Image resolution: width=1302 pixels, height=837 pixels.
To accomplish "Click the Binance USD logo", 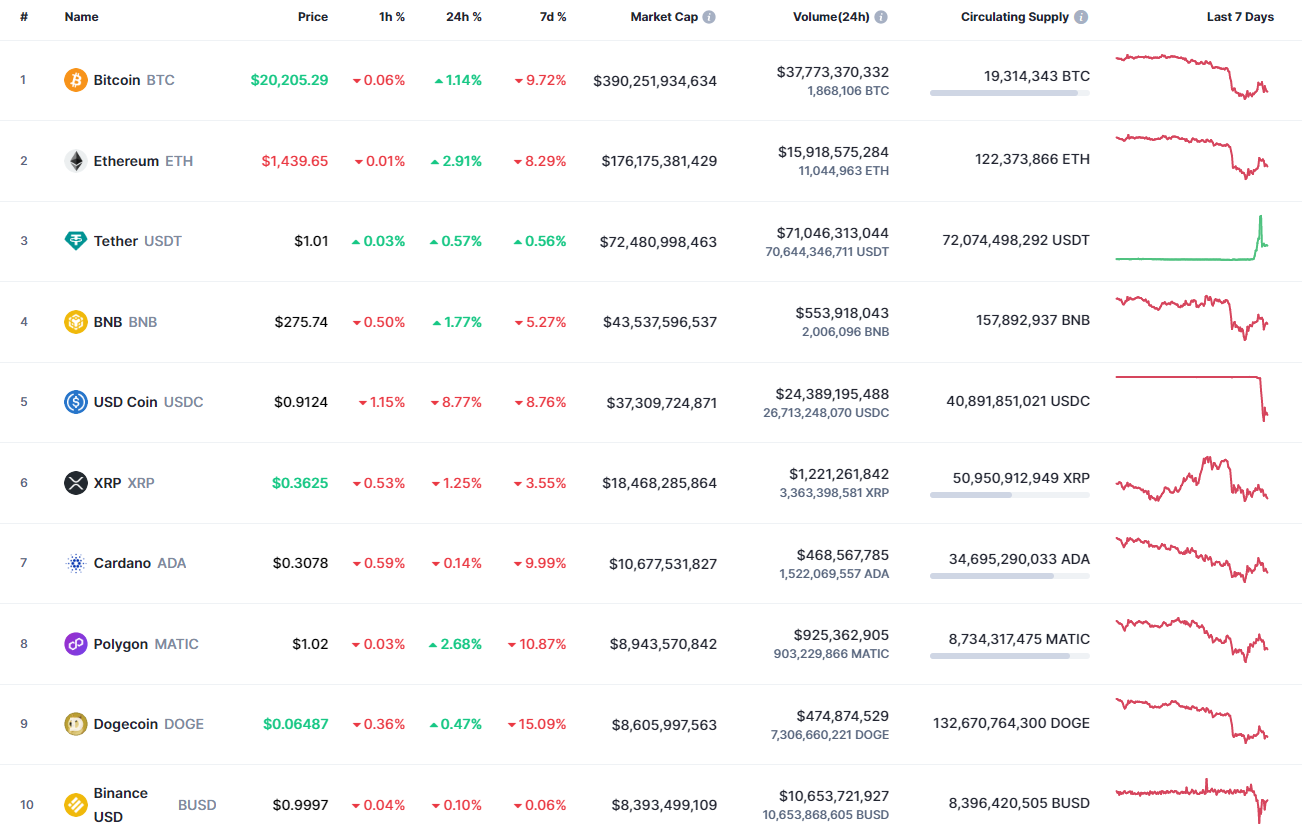I will tap(74, 804).
